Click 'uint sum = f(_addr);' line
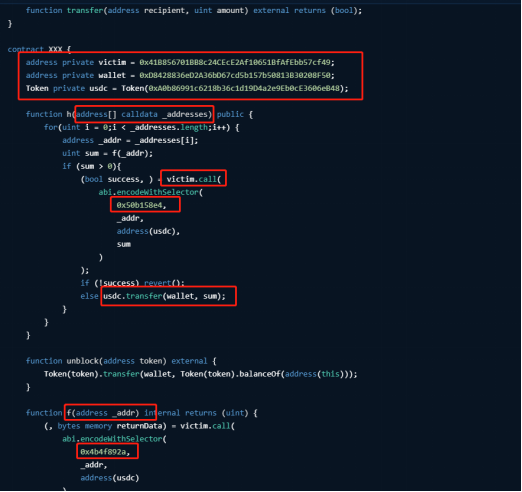Image resolution: width=522 pixels, height=492 pixels. [x=107, y=153]
